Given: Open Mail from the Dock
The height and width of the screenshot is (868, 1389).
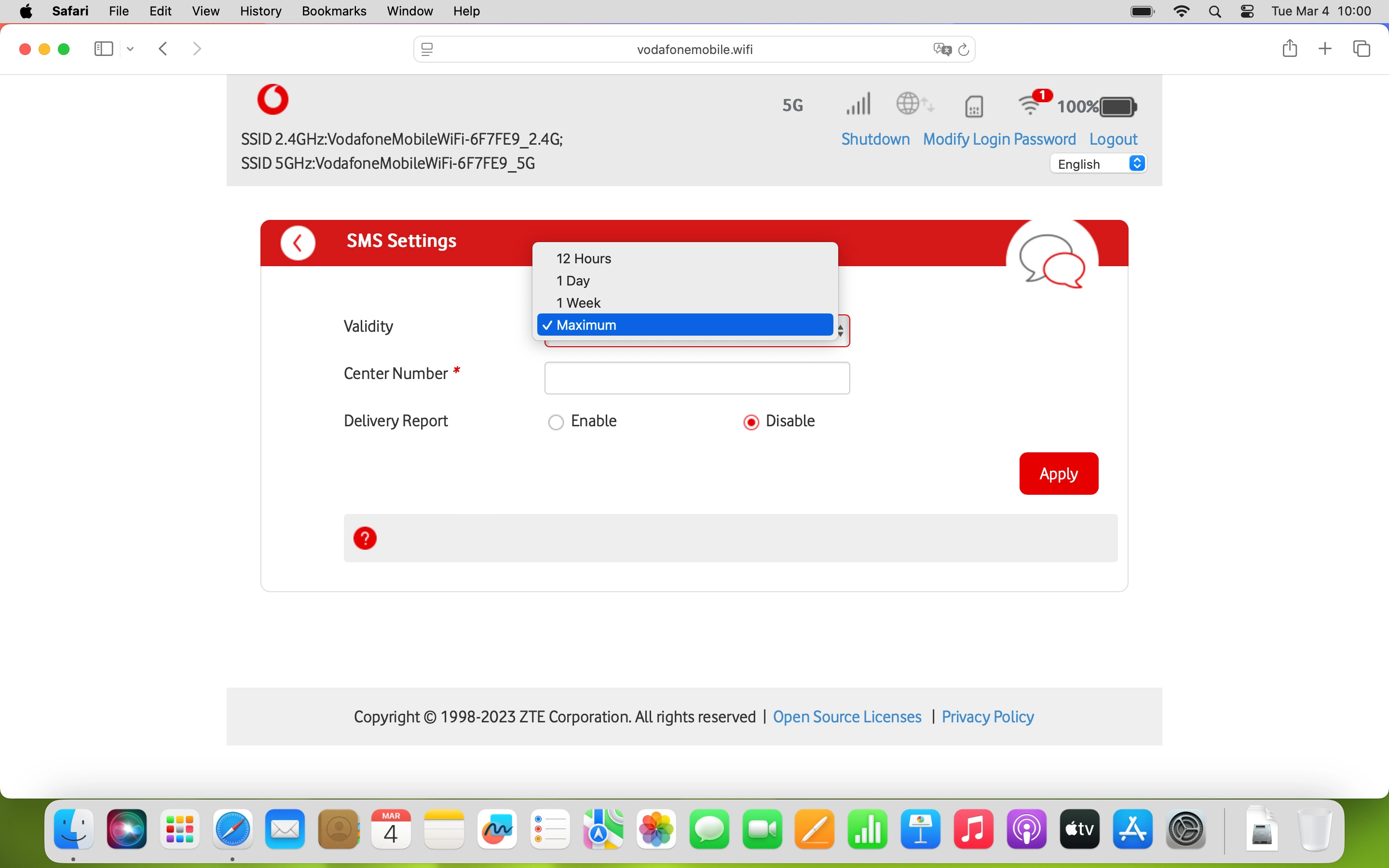Looking at the screenshot, I should coord(285,829).
